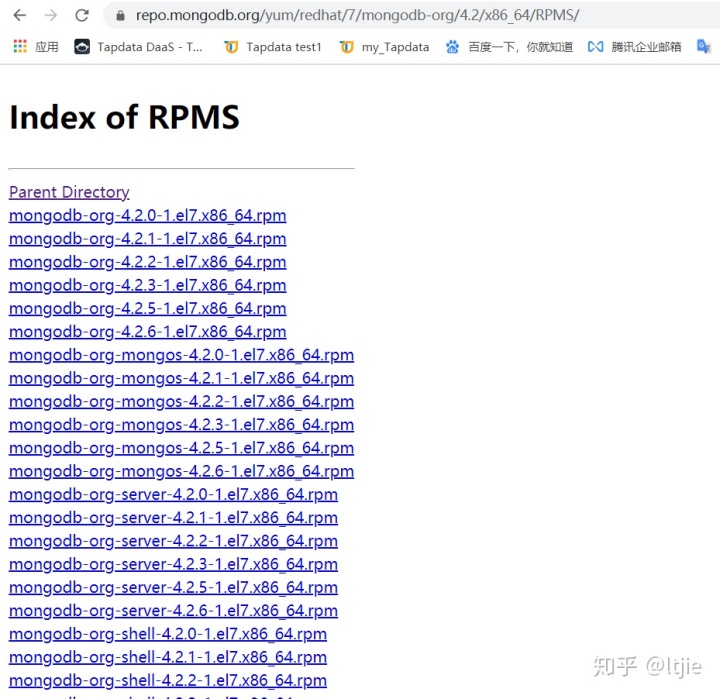This screenshot has height=699, width=720.
Task: Go to the Parent Directory link
Action: point(69,192)
